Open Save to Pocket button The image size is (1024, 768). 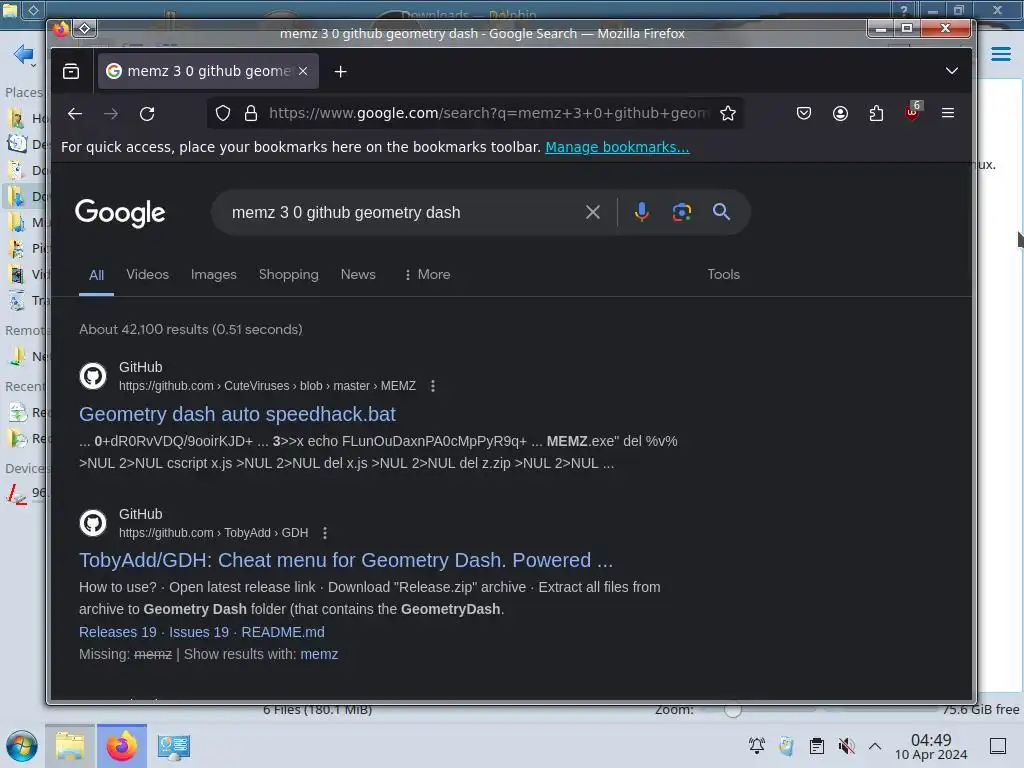804,114
